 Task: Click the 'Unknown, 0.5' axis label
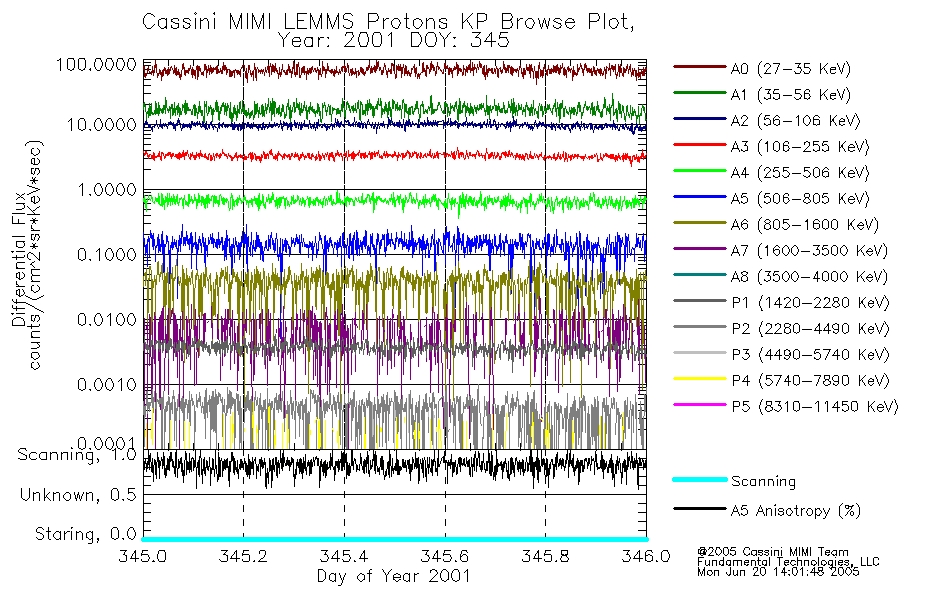(78, 495)
